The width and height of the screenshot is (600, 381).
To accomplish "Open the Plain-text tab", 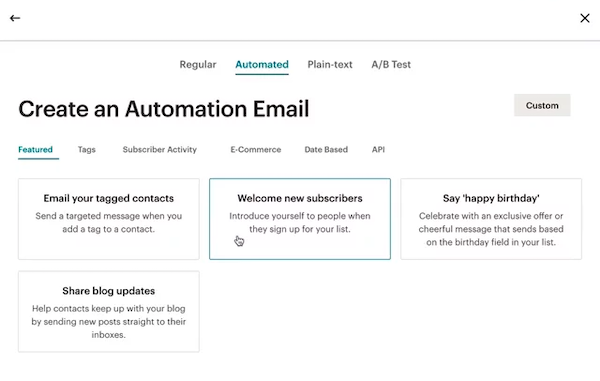I will tap(330, 64).
